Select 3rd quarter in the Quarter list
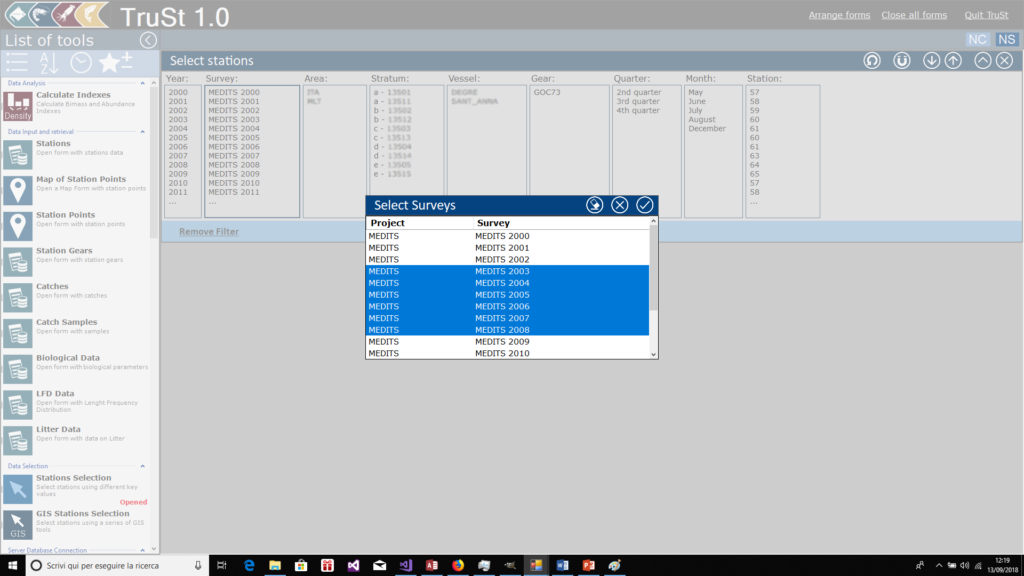 tap(638, 101)
